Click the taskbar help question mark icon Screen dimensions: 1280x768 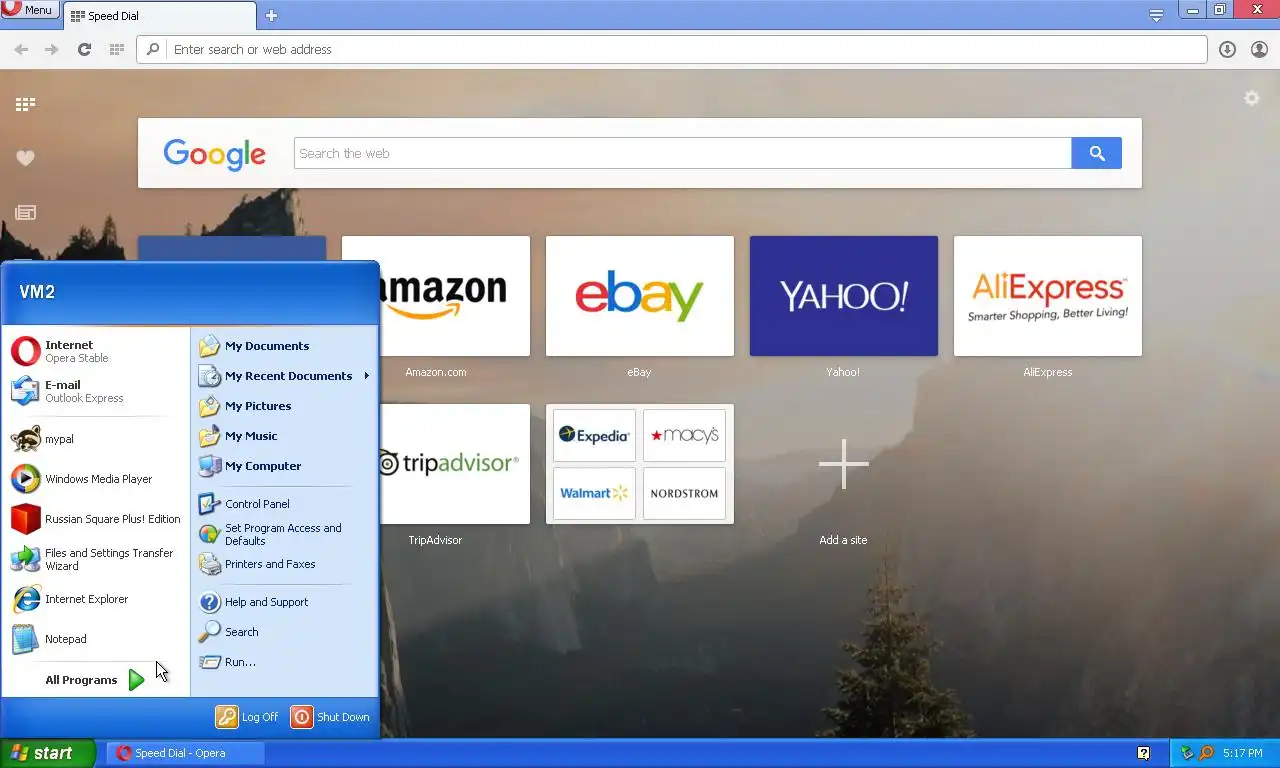point(1144,753)
